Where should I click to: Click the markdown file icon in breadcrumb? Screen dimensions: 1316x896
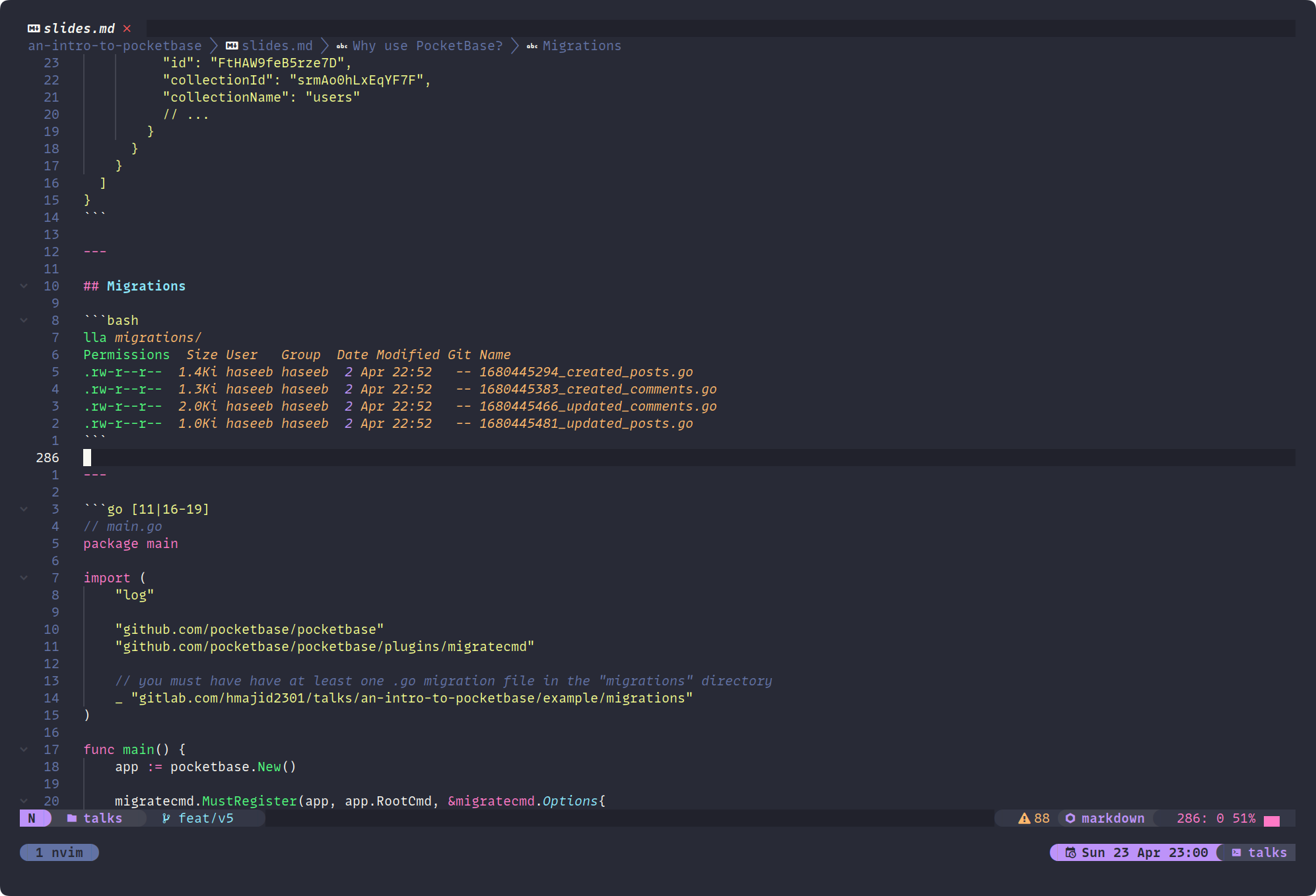pos(232,46)
